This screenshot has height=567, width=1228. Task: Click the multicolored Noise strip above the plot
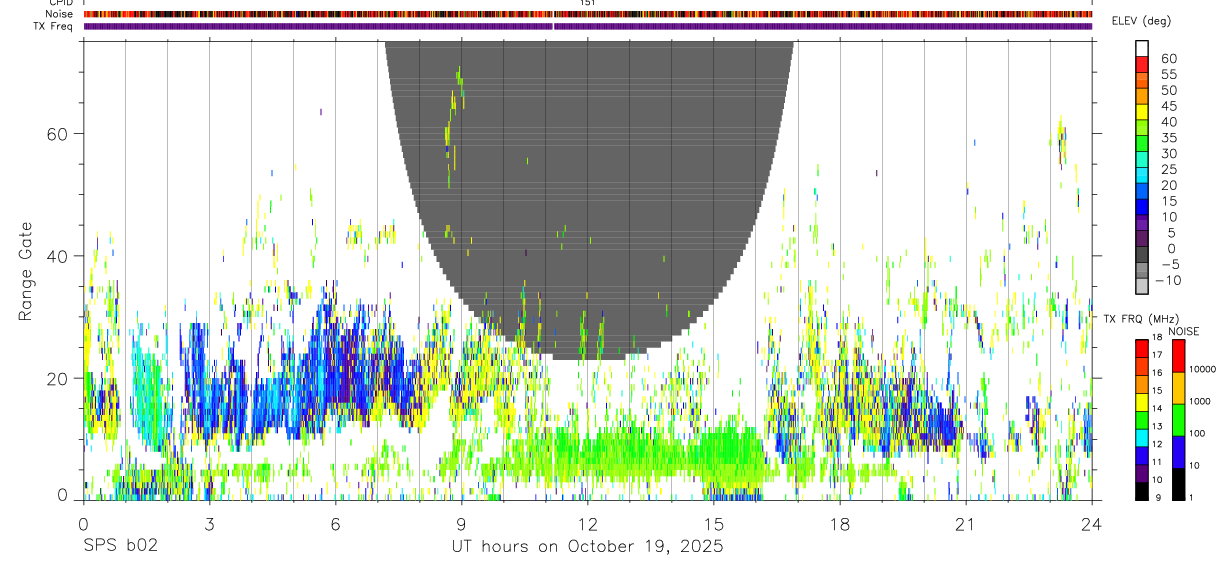tap(588, 14)
